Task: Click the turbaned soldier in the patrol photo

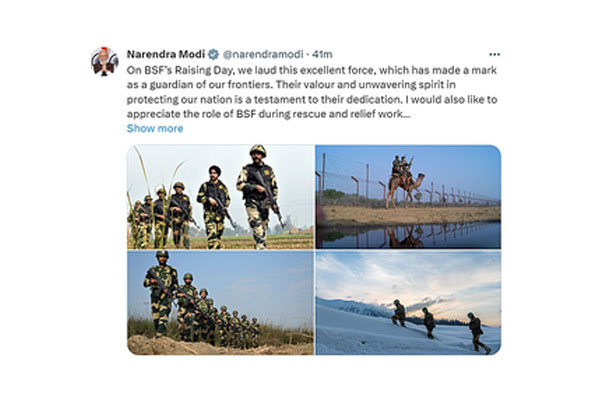Action: (x=215, y=206)
